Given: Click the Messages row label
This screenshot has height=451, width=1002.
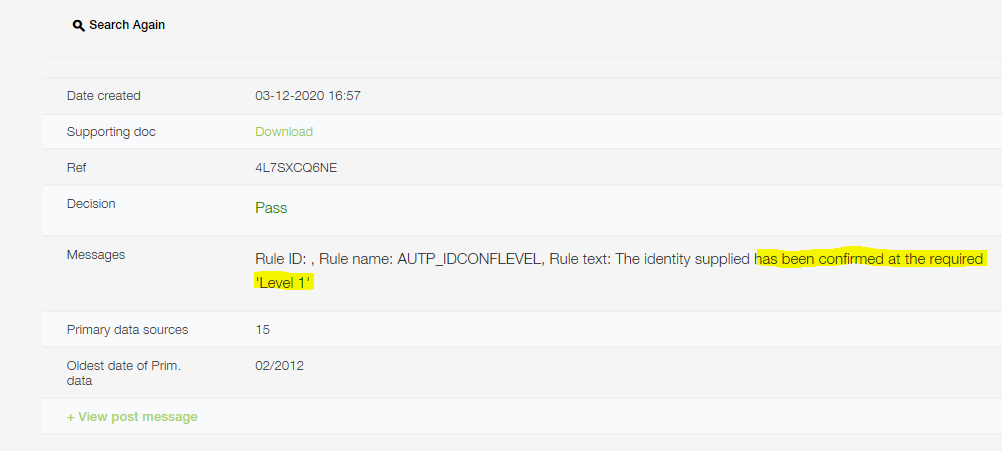Looking at the screenshot, I should 96,255.
